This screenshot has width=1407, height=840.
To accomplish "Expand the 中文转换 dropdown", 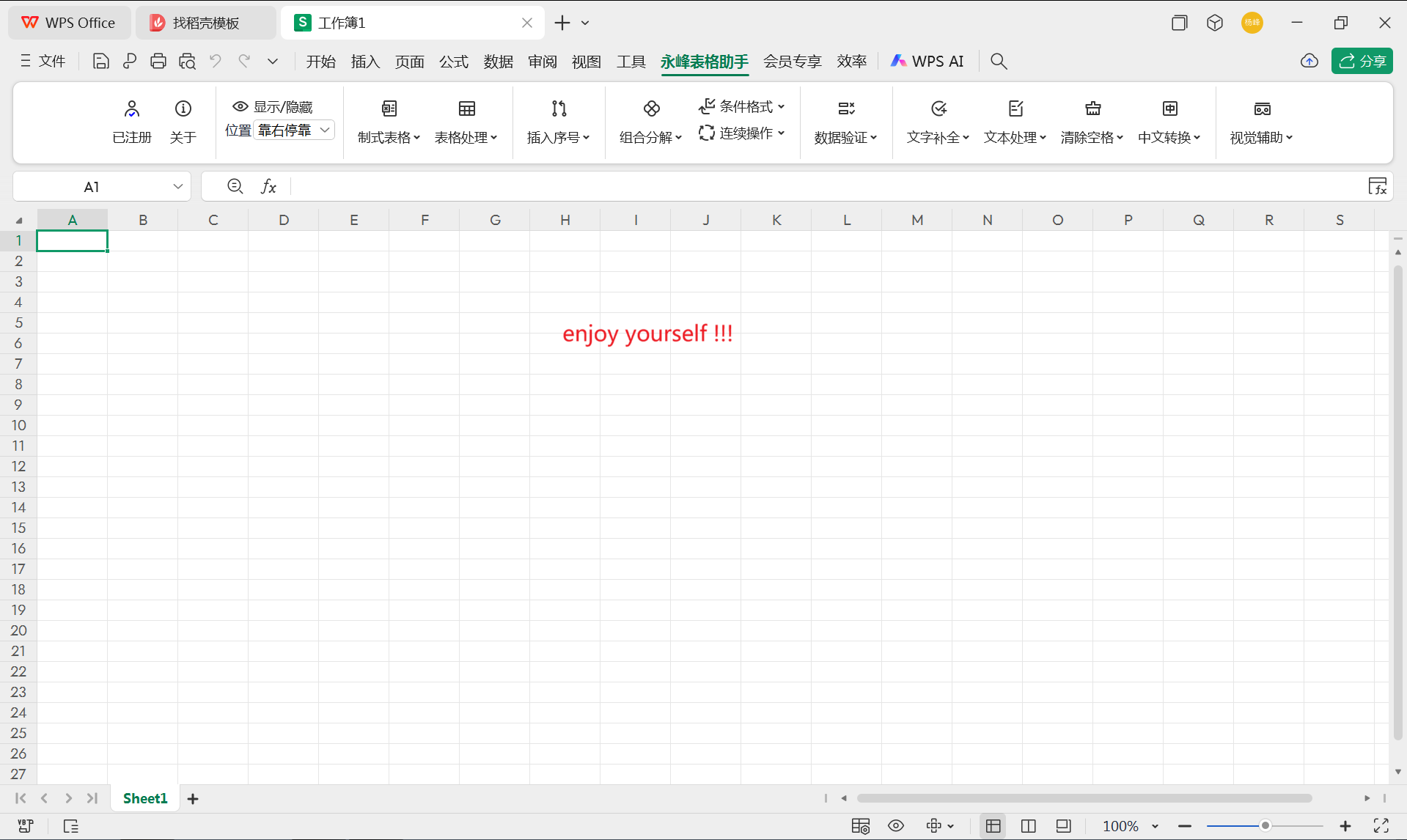I will [x=1169, y=136].
